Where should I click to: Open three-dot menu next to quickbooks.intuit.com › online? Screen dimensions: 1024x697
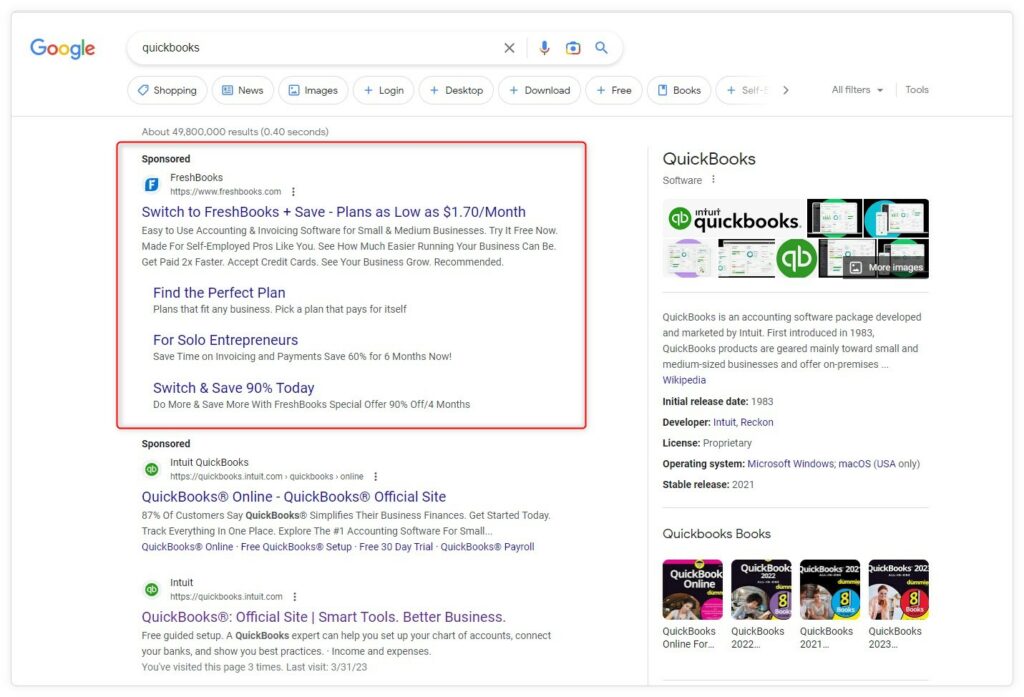point(376,477)
